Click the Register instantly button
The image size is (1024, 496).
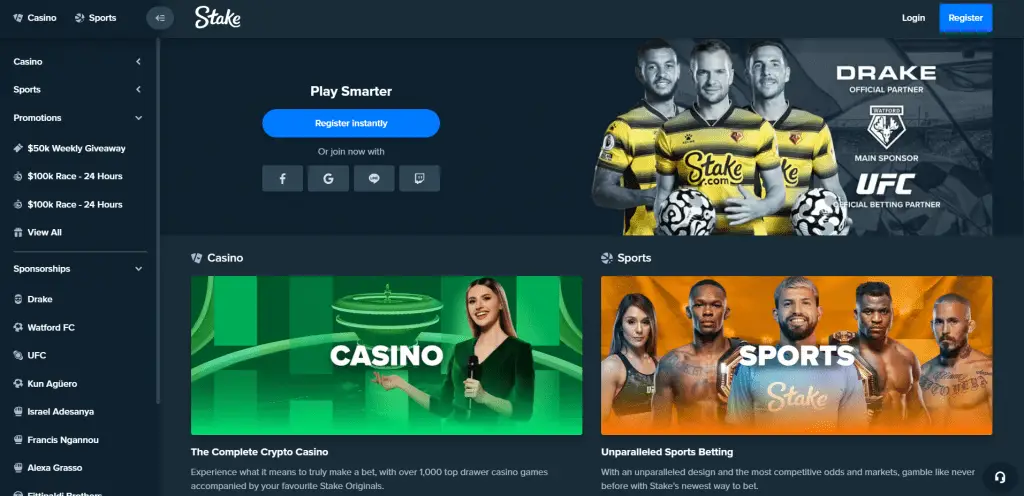[351, 123]
